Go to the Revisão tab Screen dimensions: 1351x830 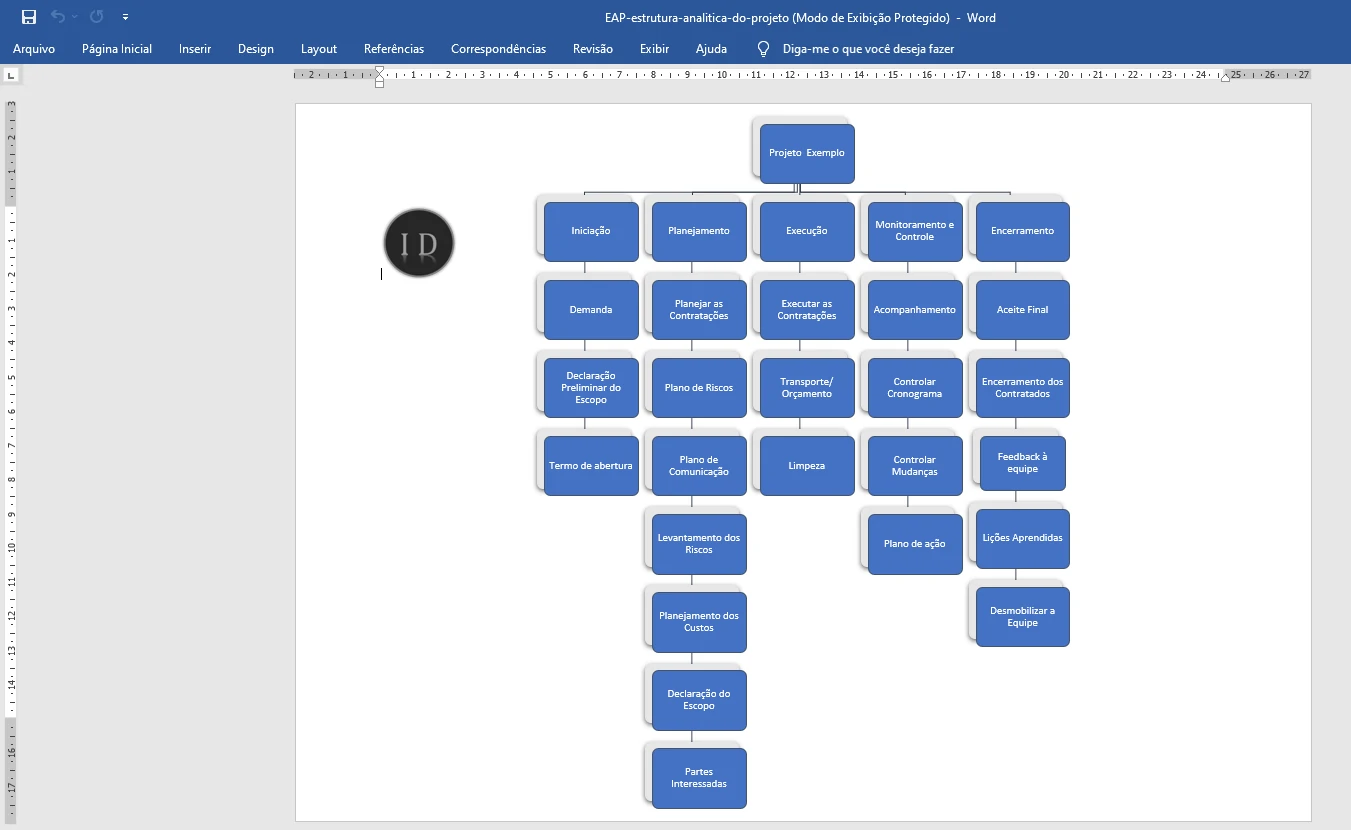pos(593,49)
